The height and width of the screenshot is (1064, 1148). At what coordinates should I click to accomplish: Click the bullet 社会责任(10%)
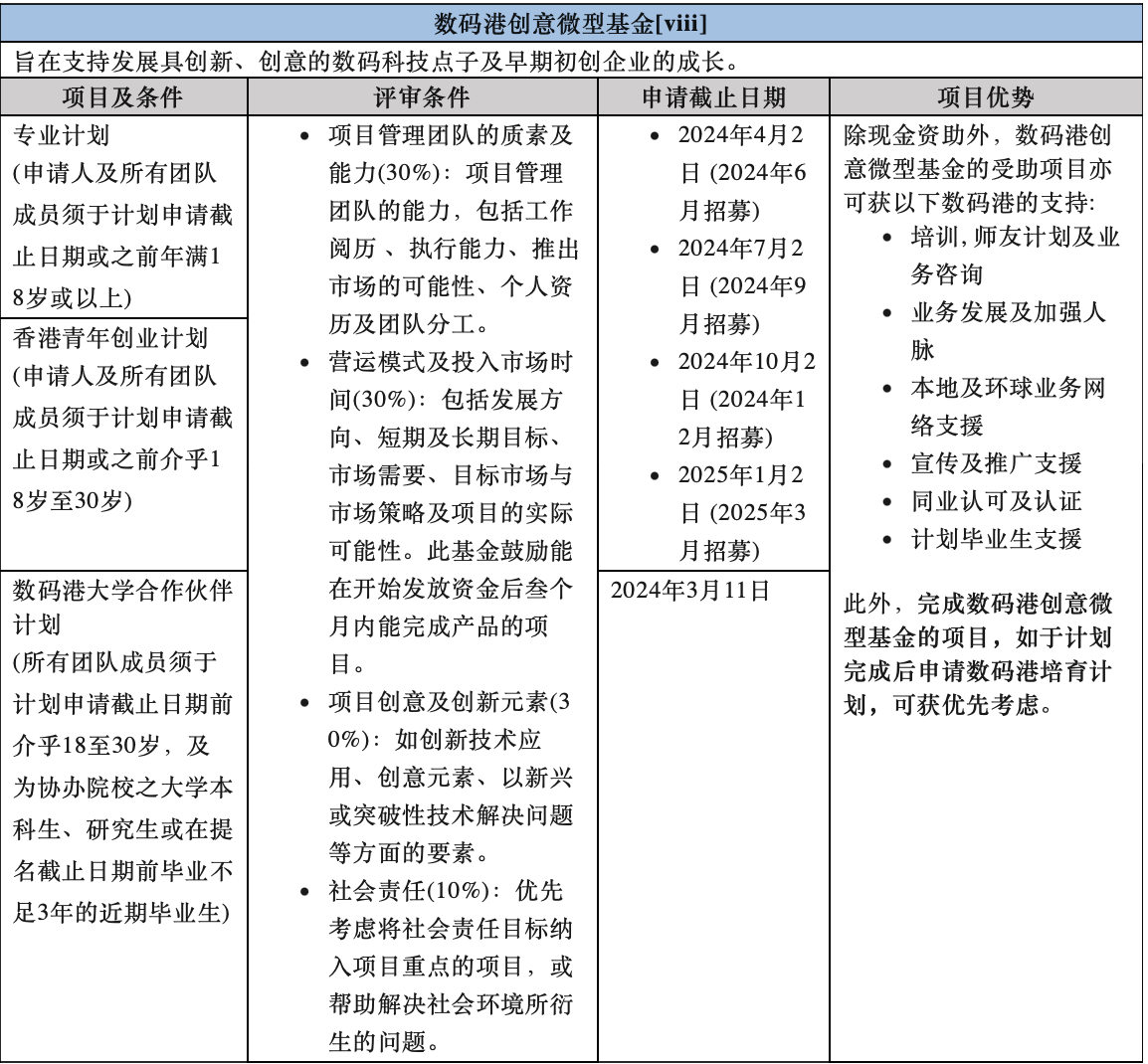click(x=451, y=966)
